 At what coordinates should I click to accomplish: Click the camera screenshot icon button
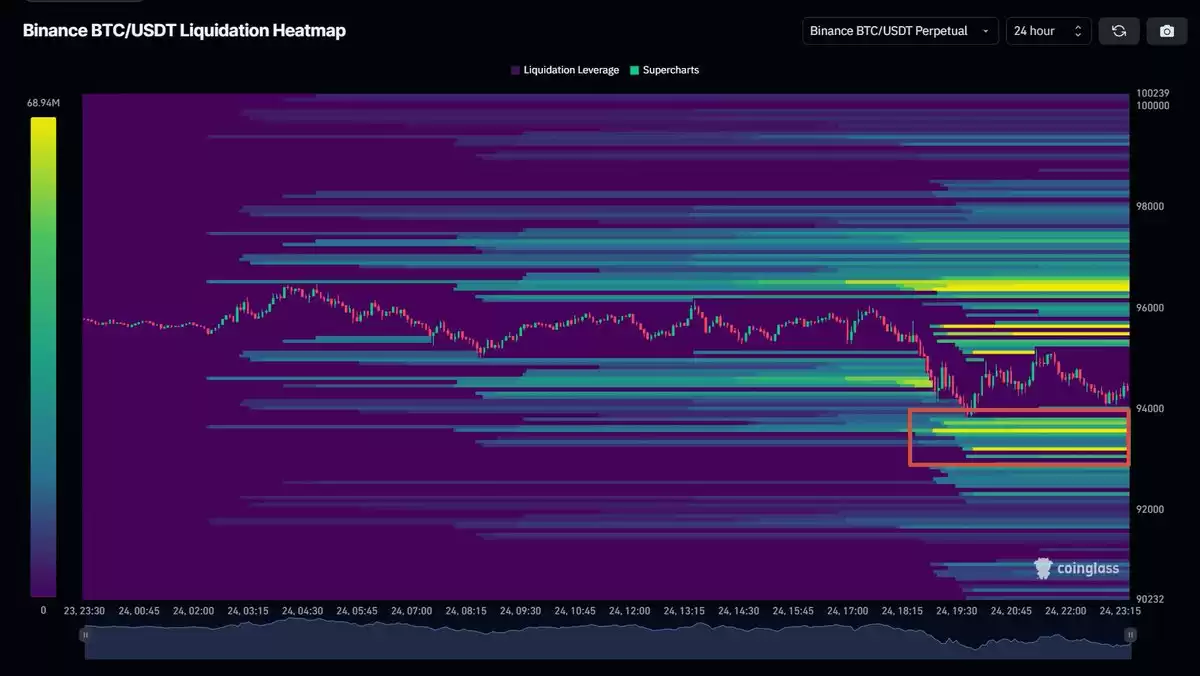(1167, 31)
